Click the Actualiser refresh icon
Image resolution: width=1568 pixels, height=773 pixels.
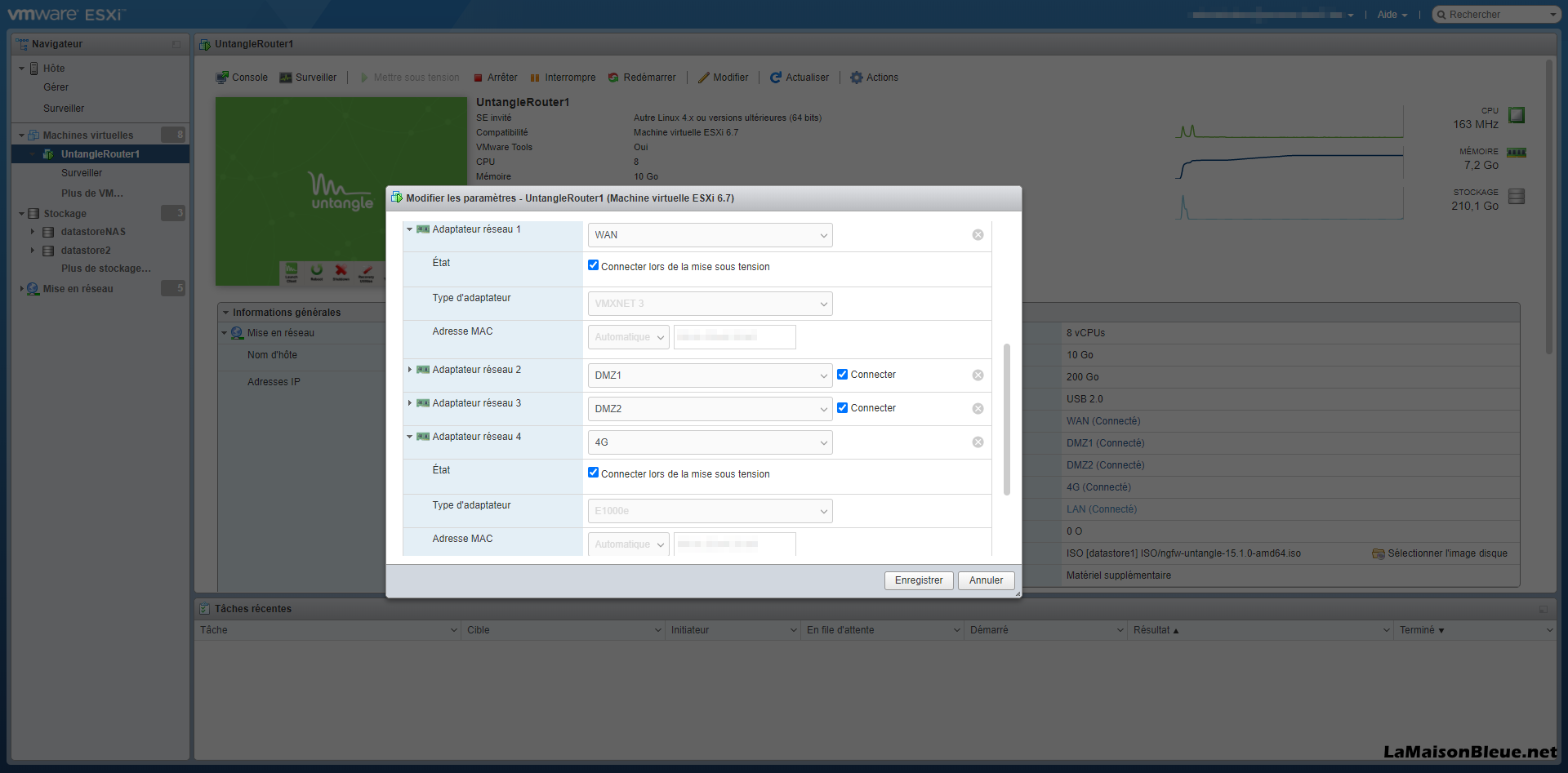click(776, 78)
